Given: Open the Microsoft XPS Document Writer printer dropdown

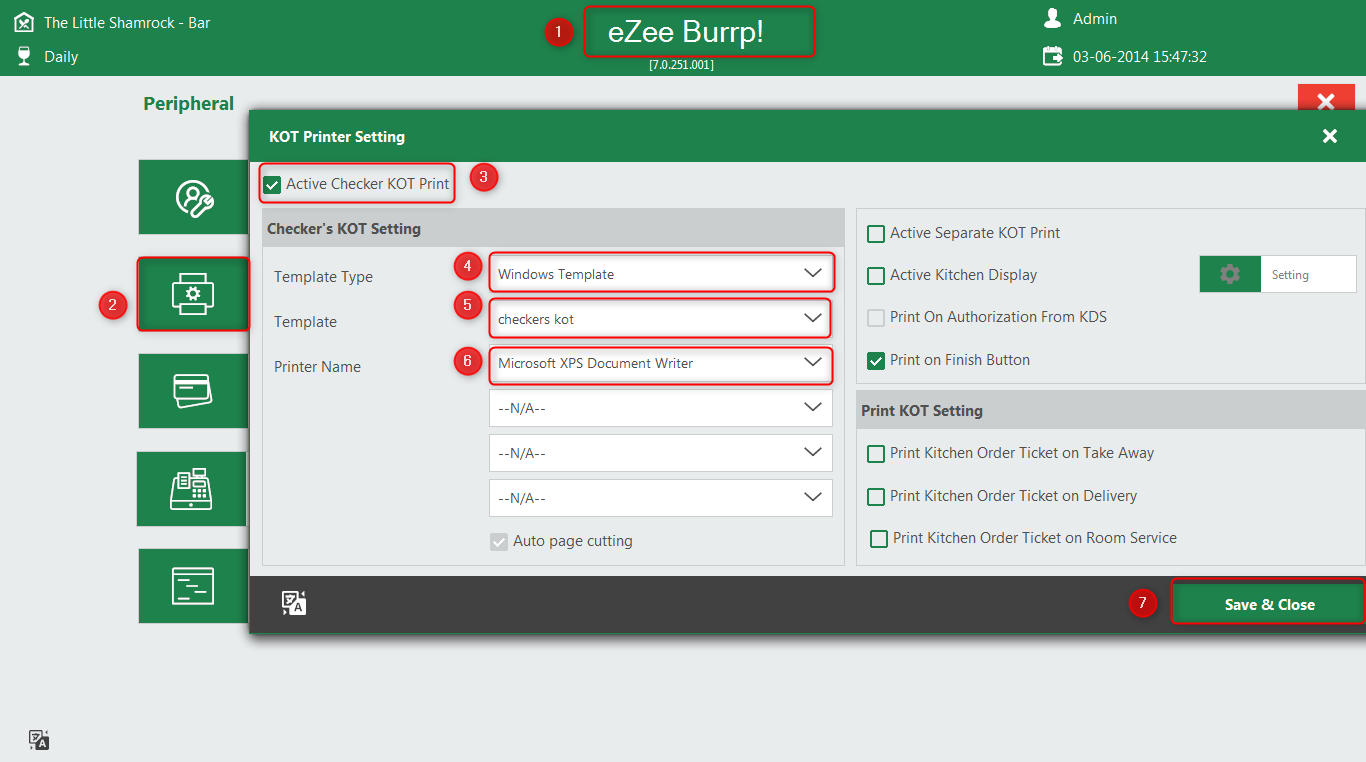Looking at the screenshot, I should 661,363.
